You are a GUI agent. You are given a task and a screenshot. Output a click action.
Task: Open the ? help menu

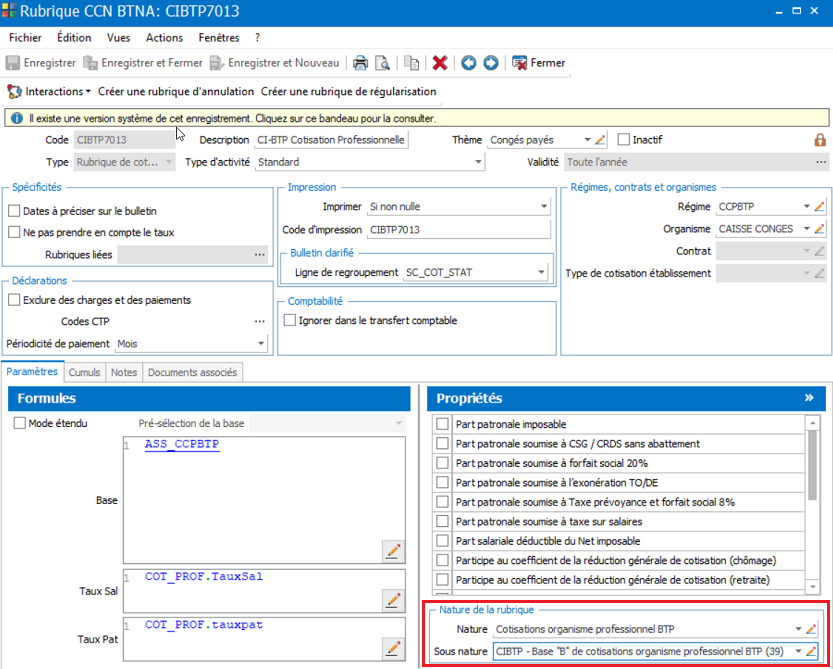click(258, 38)
